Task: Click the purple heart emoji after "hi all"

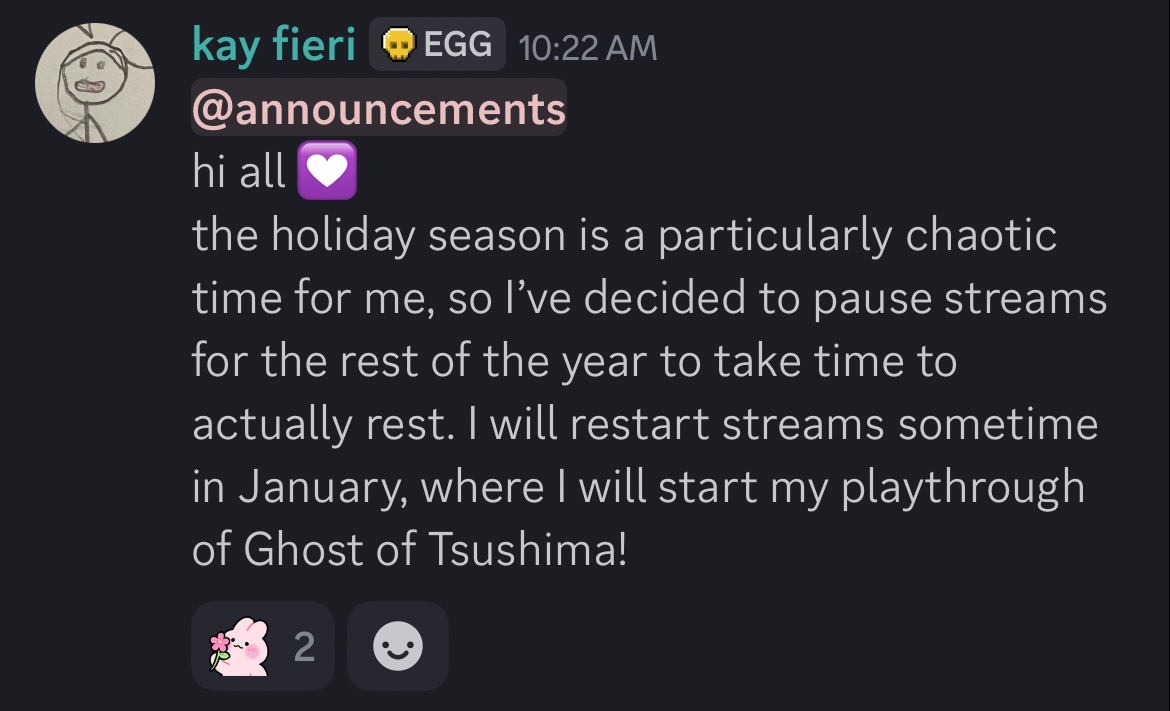Action: click(x=327, y=173)
